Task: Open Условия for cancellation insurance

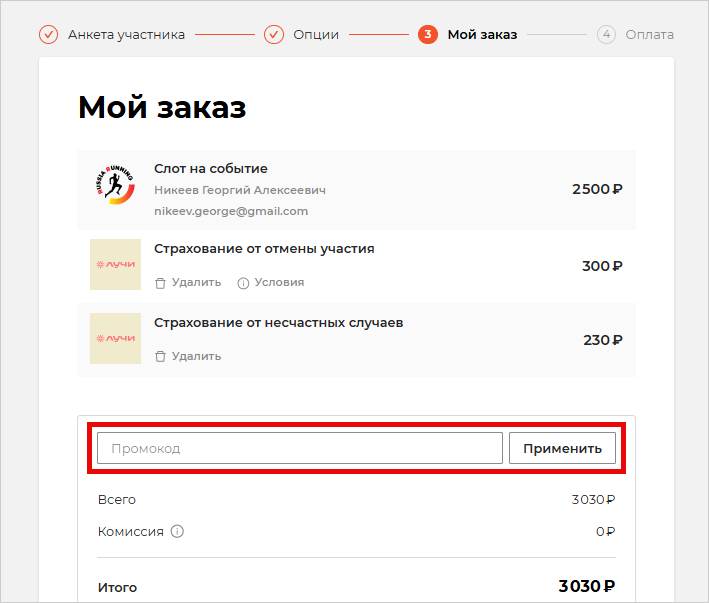Action: click(x=279, y=283)
